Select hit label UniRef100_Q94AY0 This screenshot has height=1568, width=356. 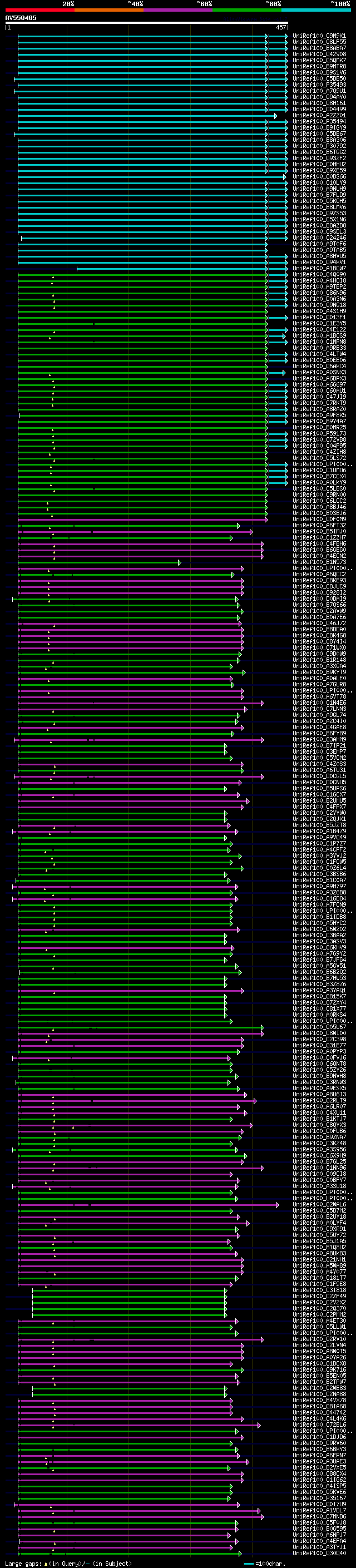click(319, 97)
